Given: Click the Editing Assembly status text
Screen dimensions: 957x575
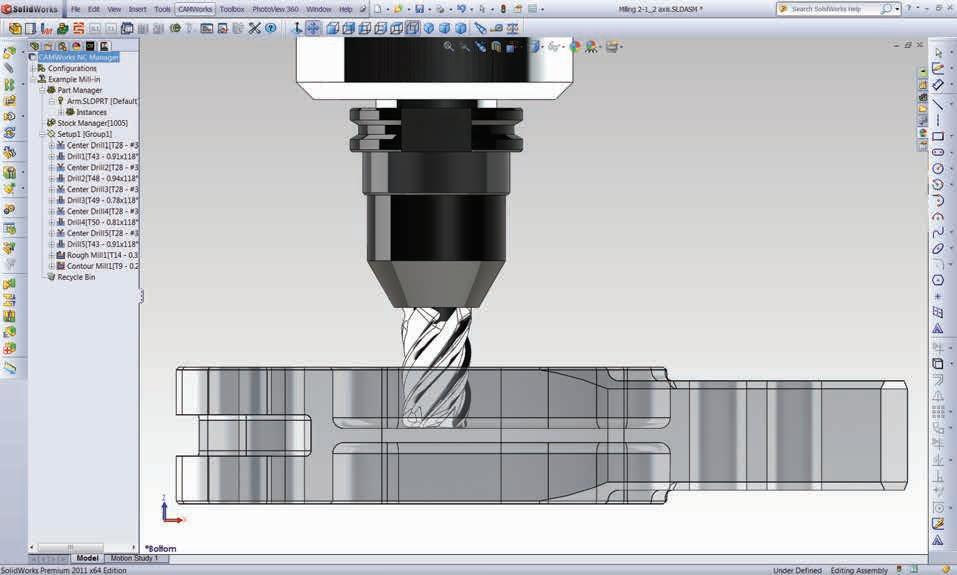Looking at the screenshot, I should coord(859,570).
